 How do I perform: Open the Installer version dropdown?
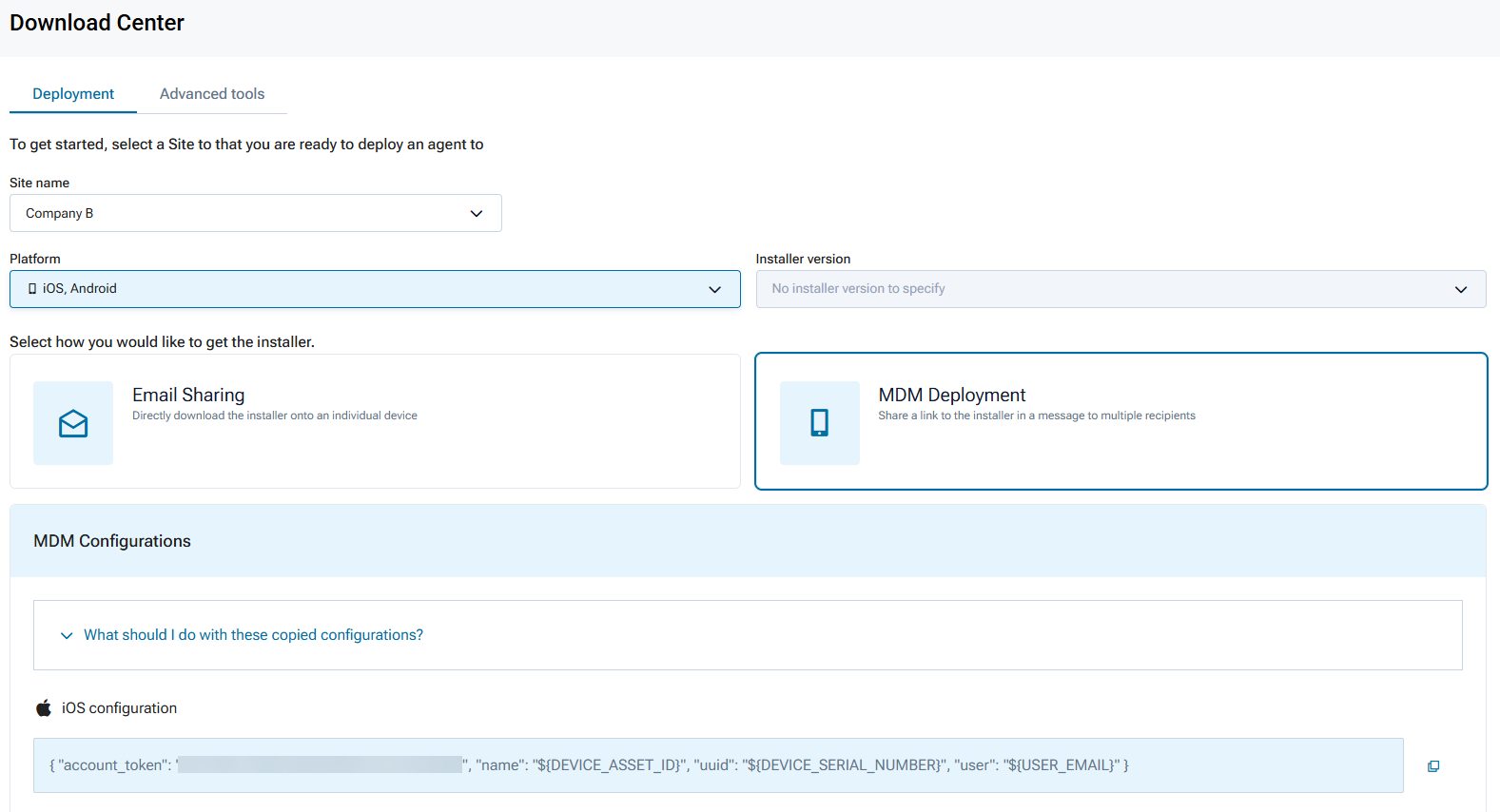[x=1120, y=289]
